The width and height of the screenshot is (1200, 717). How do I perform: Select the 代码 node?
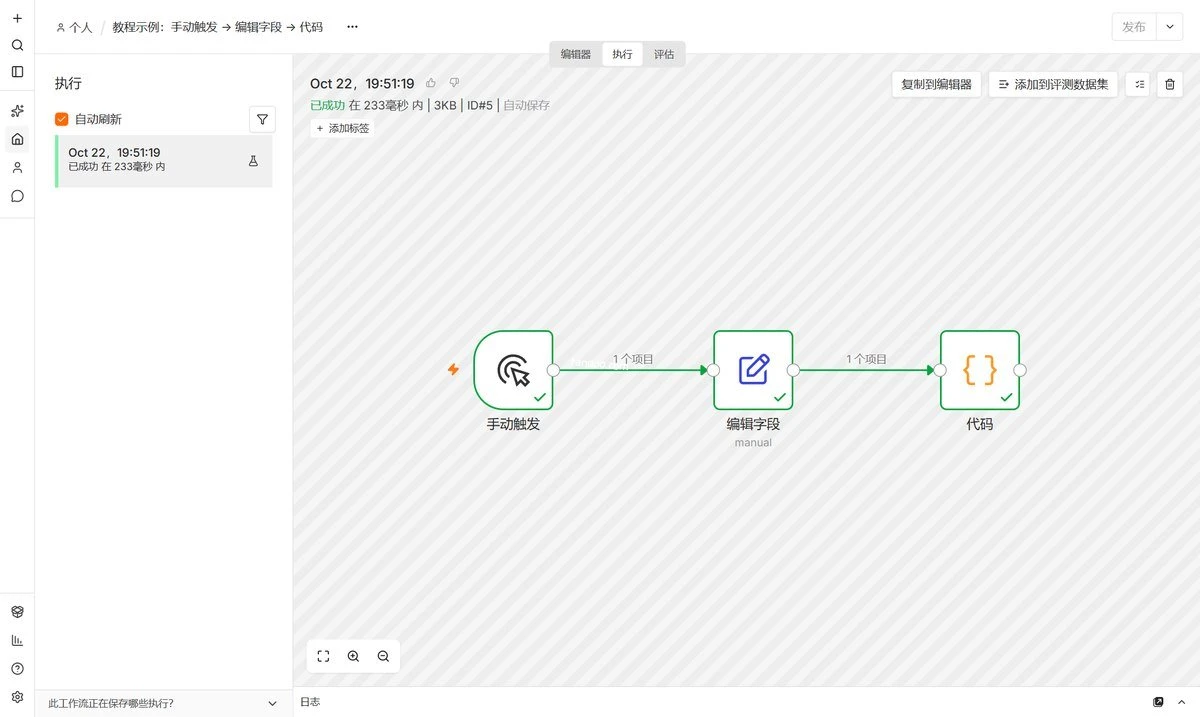[x=980, y=370]
